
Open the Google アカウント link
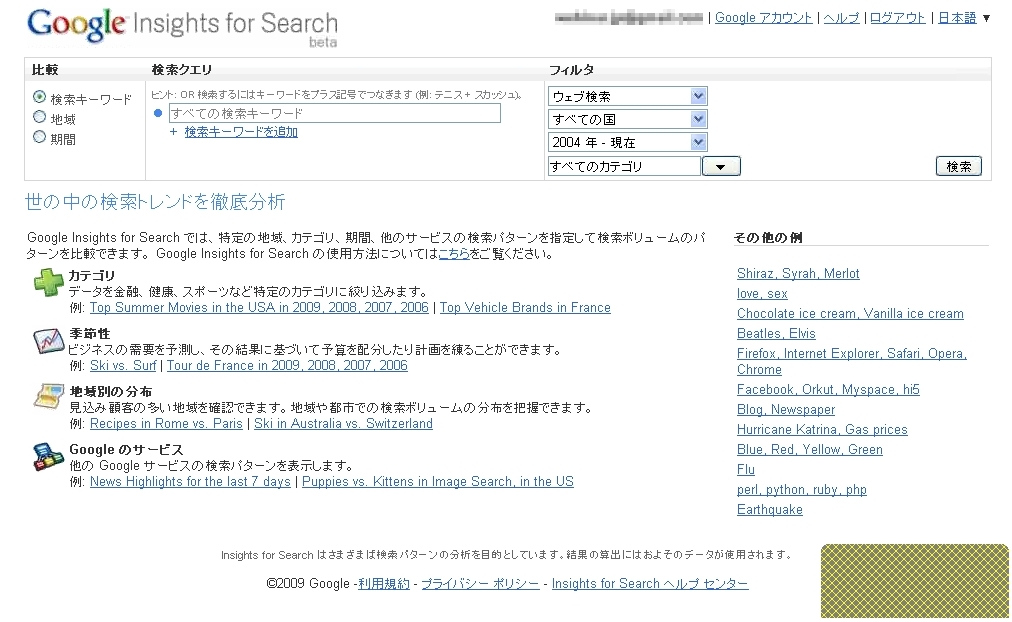pos(764,18)
